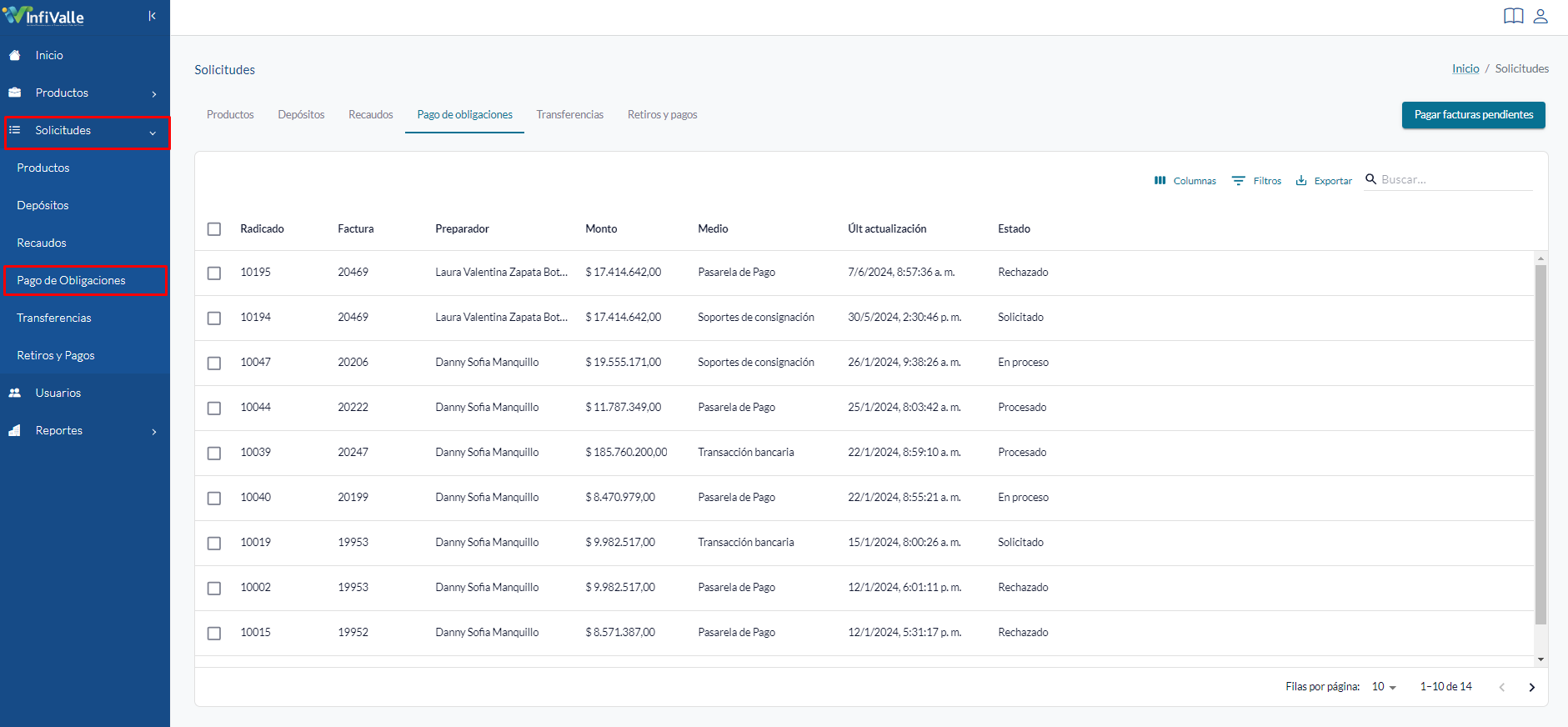Toggle the select-all checkbox in the header

(214, 228)
